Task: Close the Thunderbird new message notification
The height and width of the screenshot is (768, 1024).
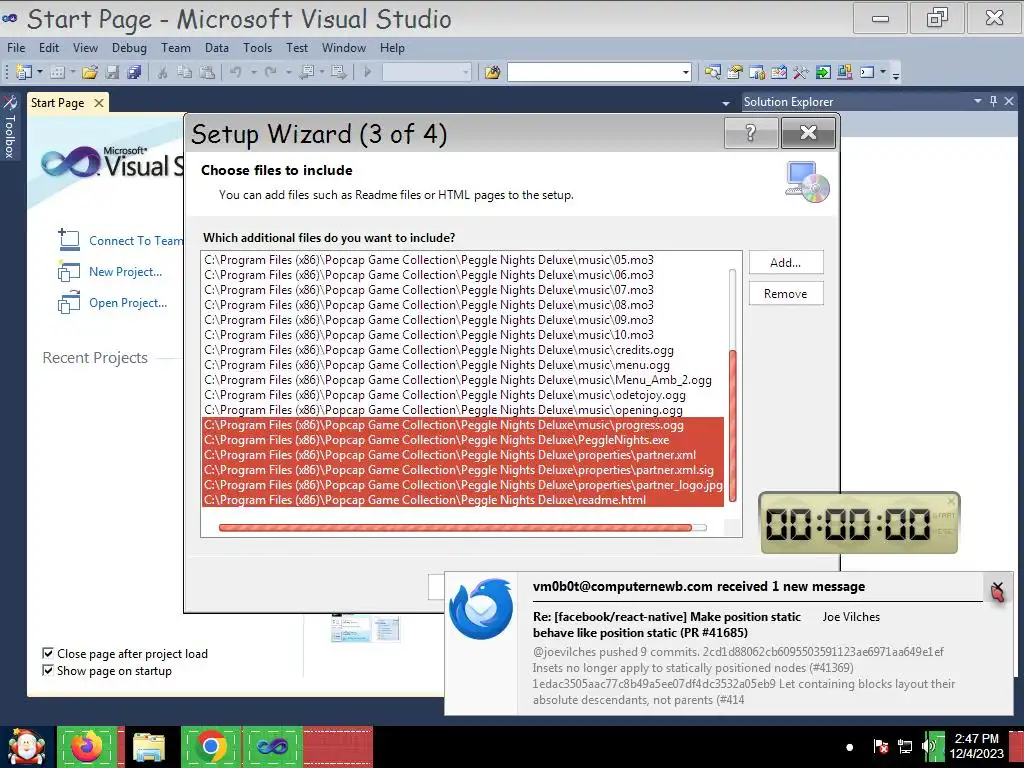Action: pyautogui.click(x=997, y=589)
